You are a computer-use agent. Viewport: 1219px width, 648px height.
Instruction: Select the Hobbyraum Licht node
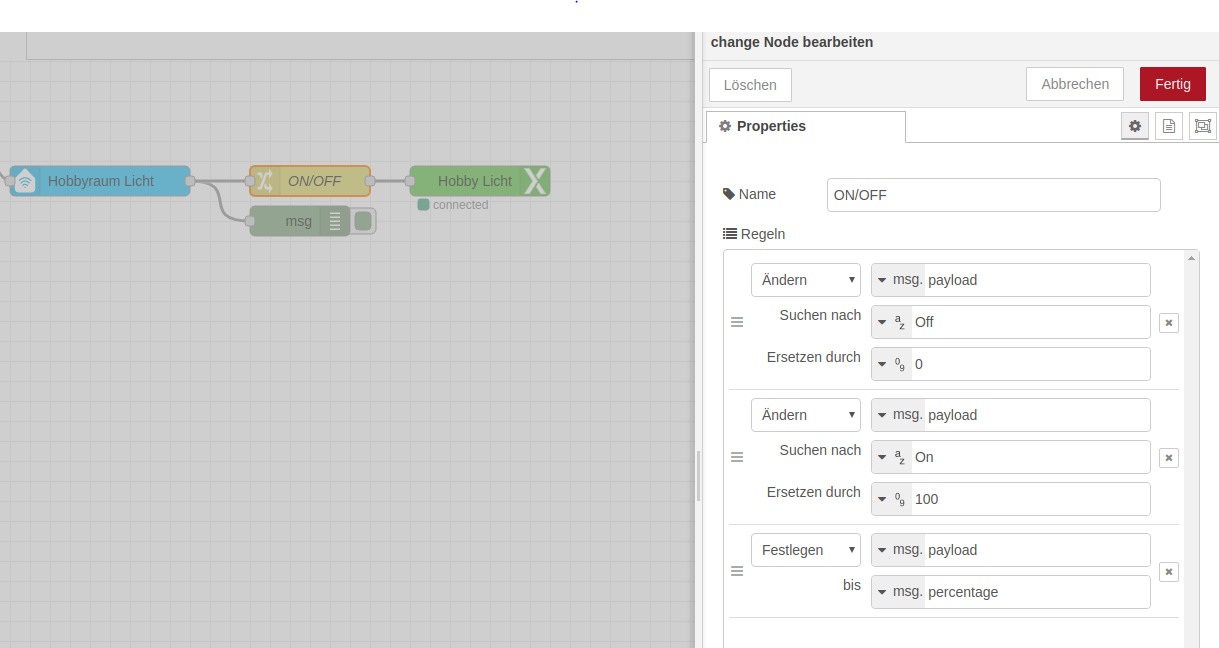coord(100,181)
